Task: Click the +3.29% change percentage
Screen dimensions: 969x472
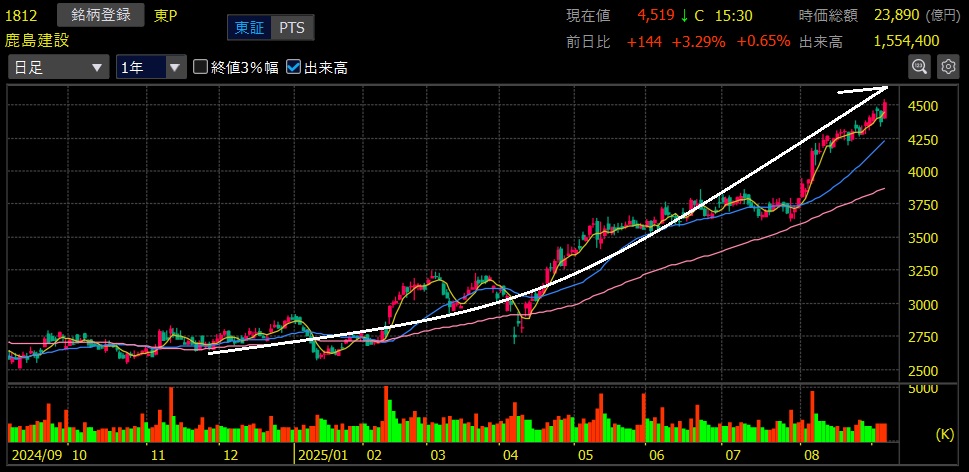Action: 698,41
